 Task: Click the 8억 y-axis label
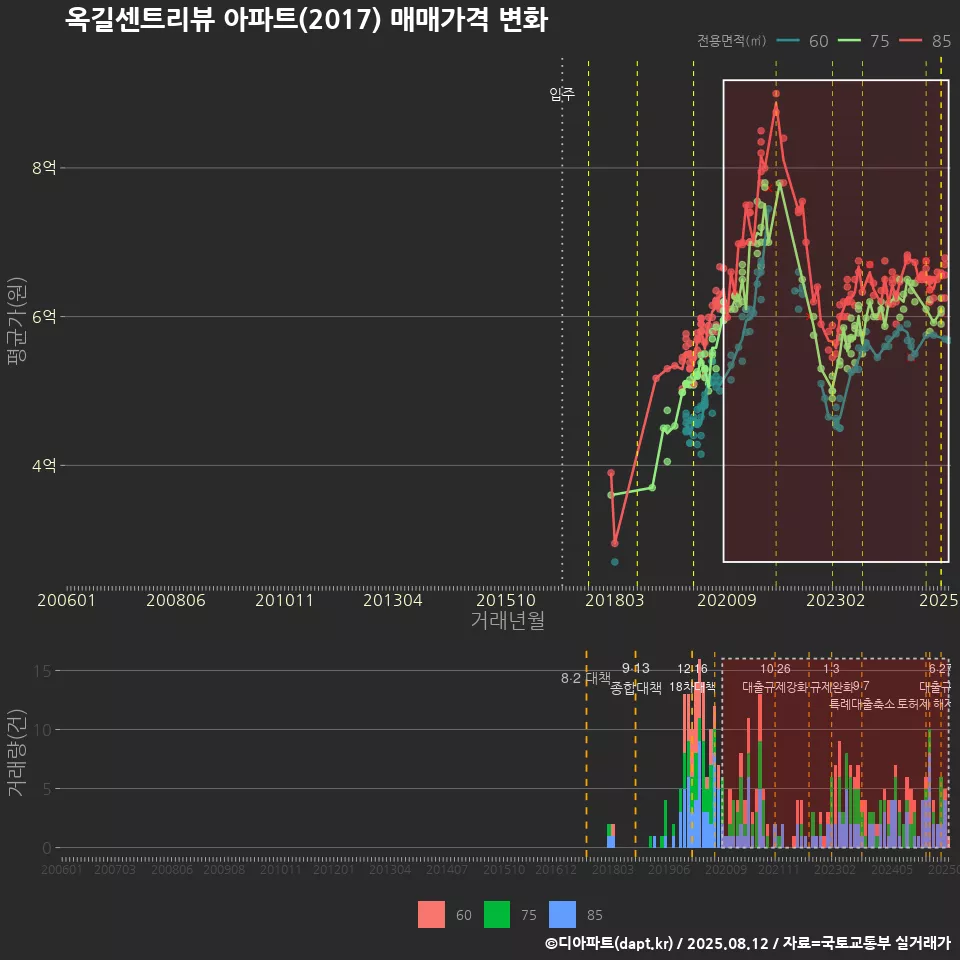tap(44, 168)
